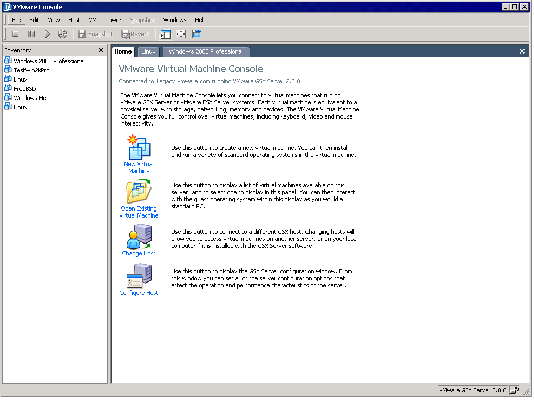The height and width of the screenshot is (400, 534).
Task: Toggle the inventory sidebar toolbar icon
Action: 166,34
